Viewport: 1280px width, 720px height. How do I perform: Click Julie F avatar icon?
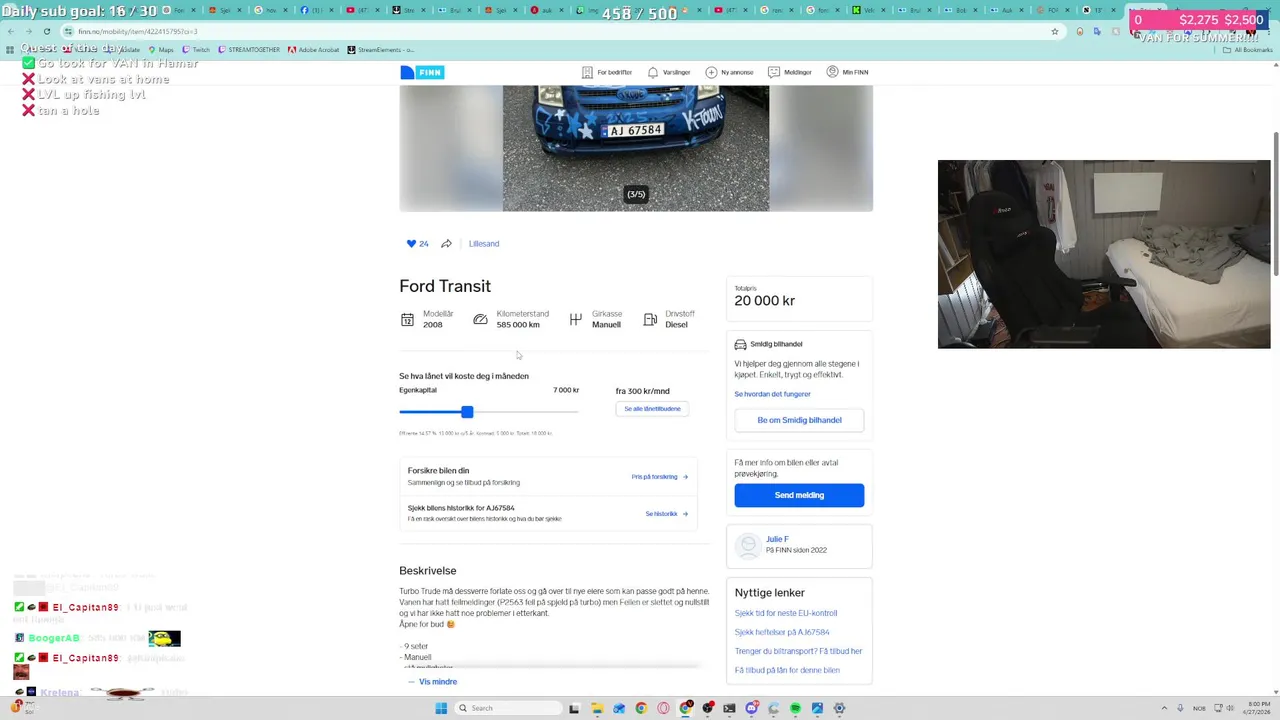coord(748,545)
